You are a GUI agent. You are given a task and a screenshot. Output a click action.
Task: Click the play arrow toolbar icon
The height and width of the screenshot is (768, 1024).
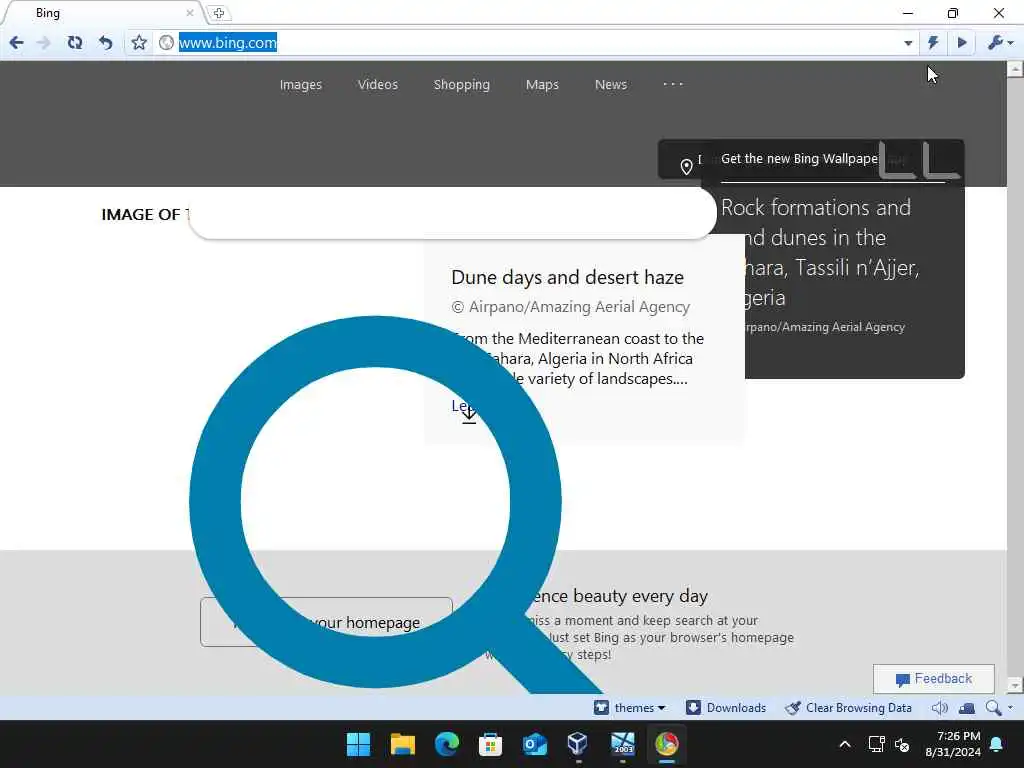click(x=962, y=43)
